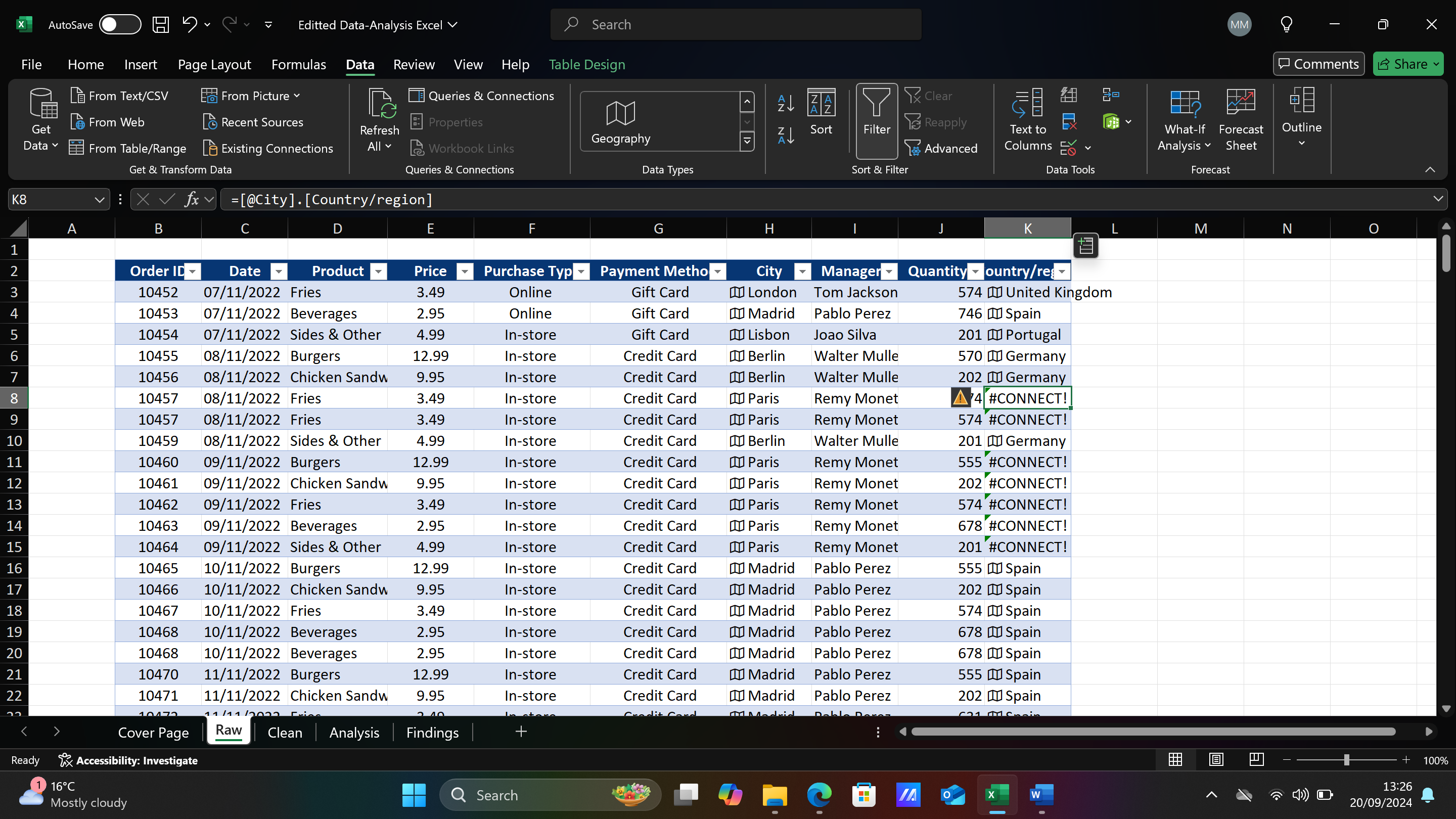The image size is (1456, 819).
Task: Click the Remove Duplicates icon
Action: [x=1070, y=121]
